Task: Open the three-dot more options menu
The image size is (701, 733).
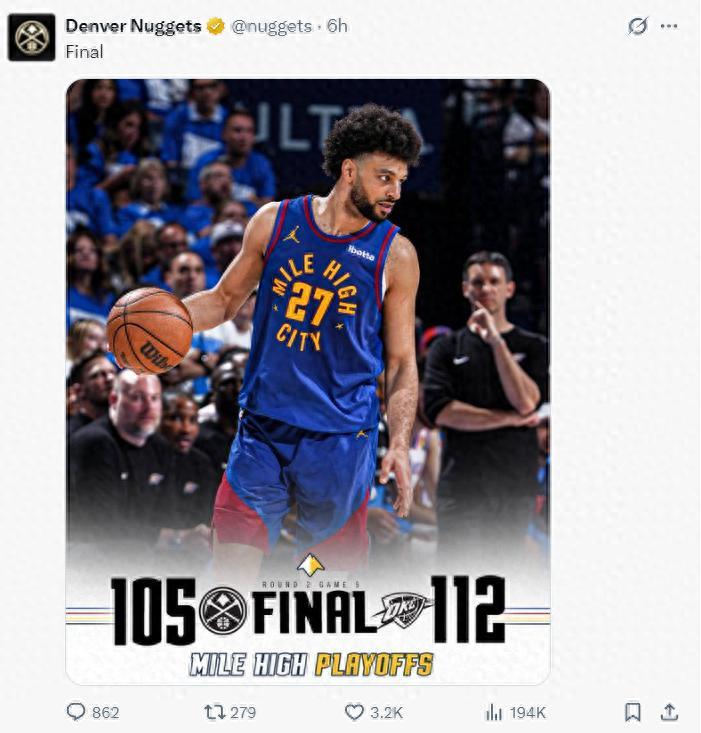Action: [x=669, y=26]
